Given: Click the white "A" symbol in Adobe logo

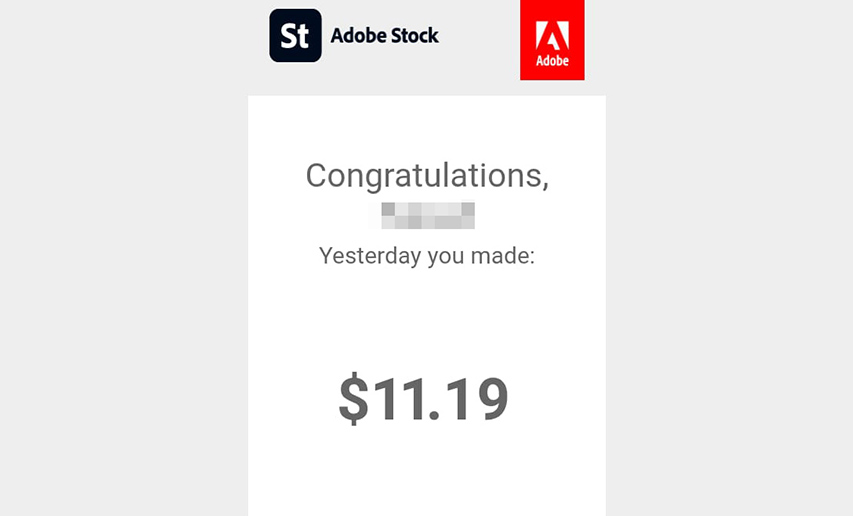Looking at the screenshot, I should [x=552, y=35].
